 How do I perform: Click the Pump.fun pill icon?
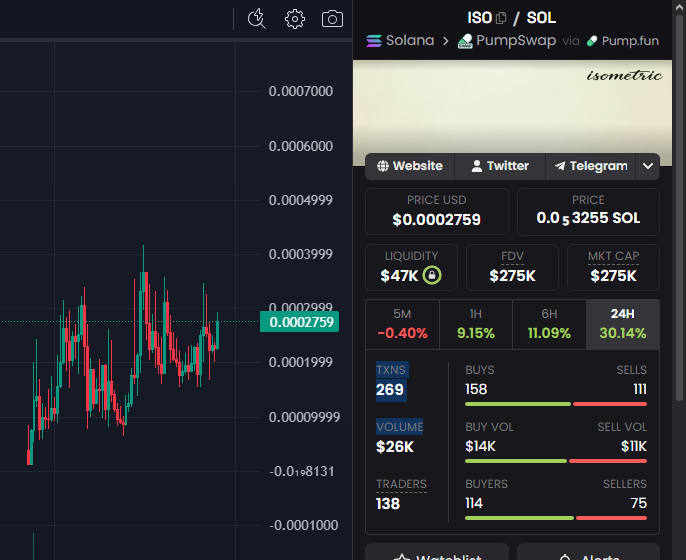tap(592, 41)
